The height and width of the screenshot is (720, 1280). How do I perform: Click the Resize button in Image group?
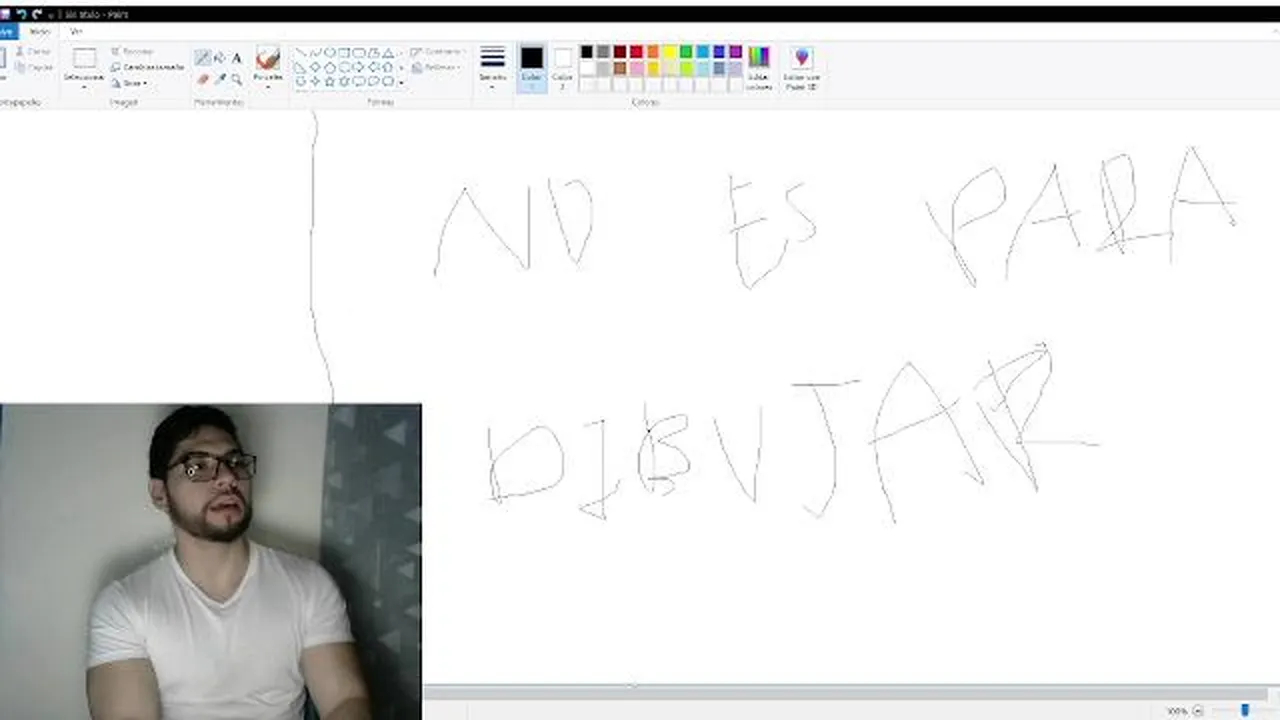[x=148, y=67]
